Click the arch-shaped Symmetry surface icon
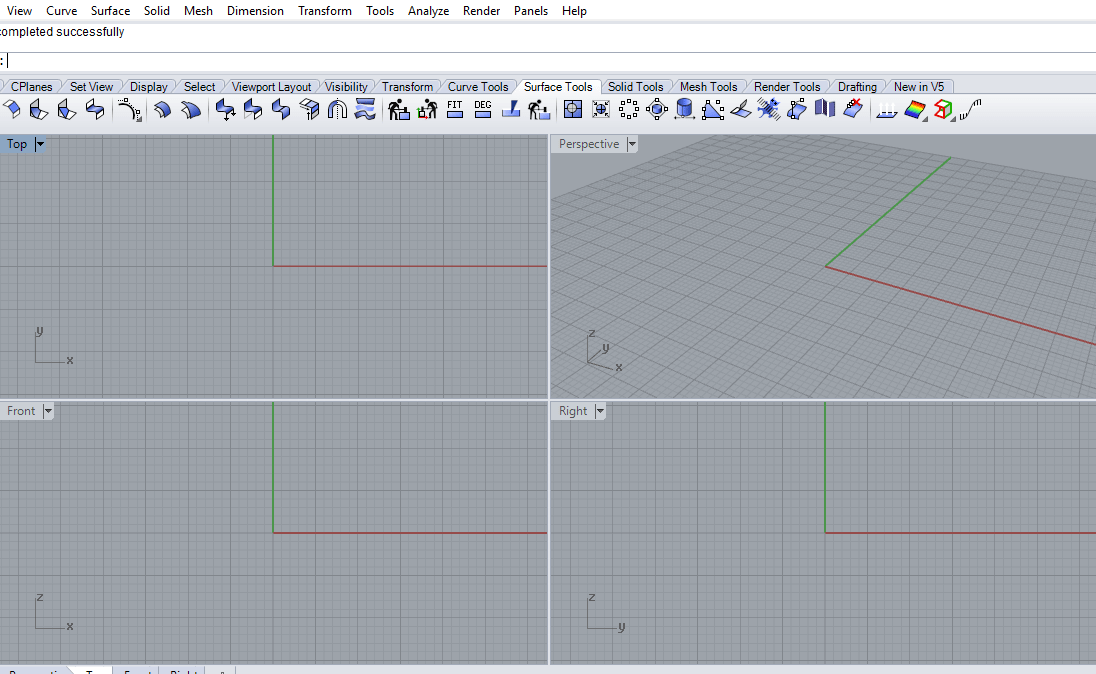Image resolution: width=1096 pixels, height=674 pixels. [x=337, y=109]
